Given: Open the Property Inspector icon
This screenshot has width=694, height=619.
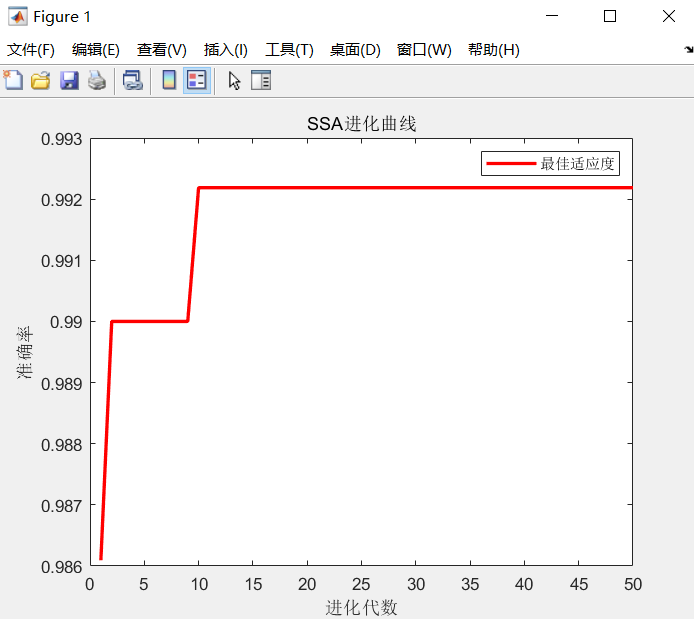Looking at the screenshot, I should (261, 81).
